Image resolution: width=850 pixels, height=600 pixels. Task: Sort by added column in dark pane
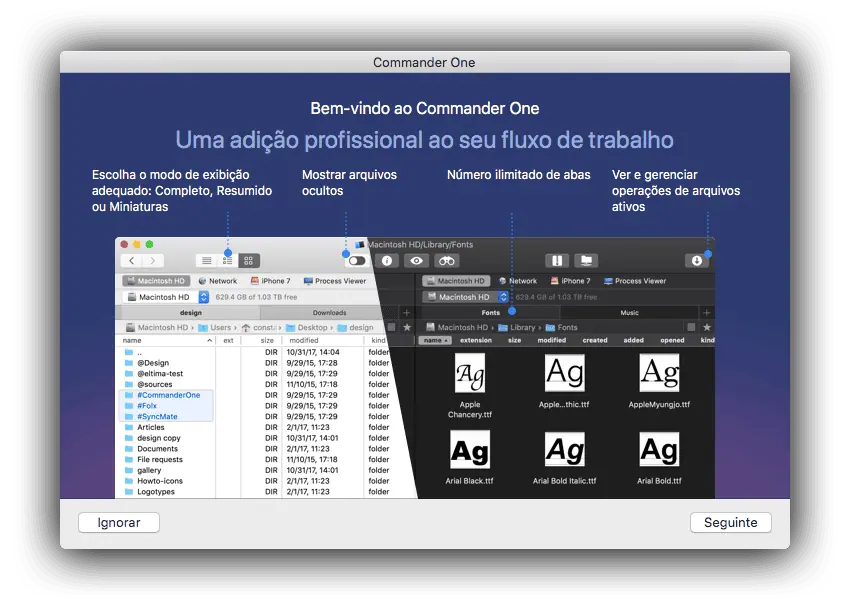point(633,340)
